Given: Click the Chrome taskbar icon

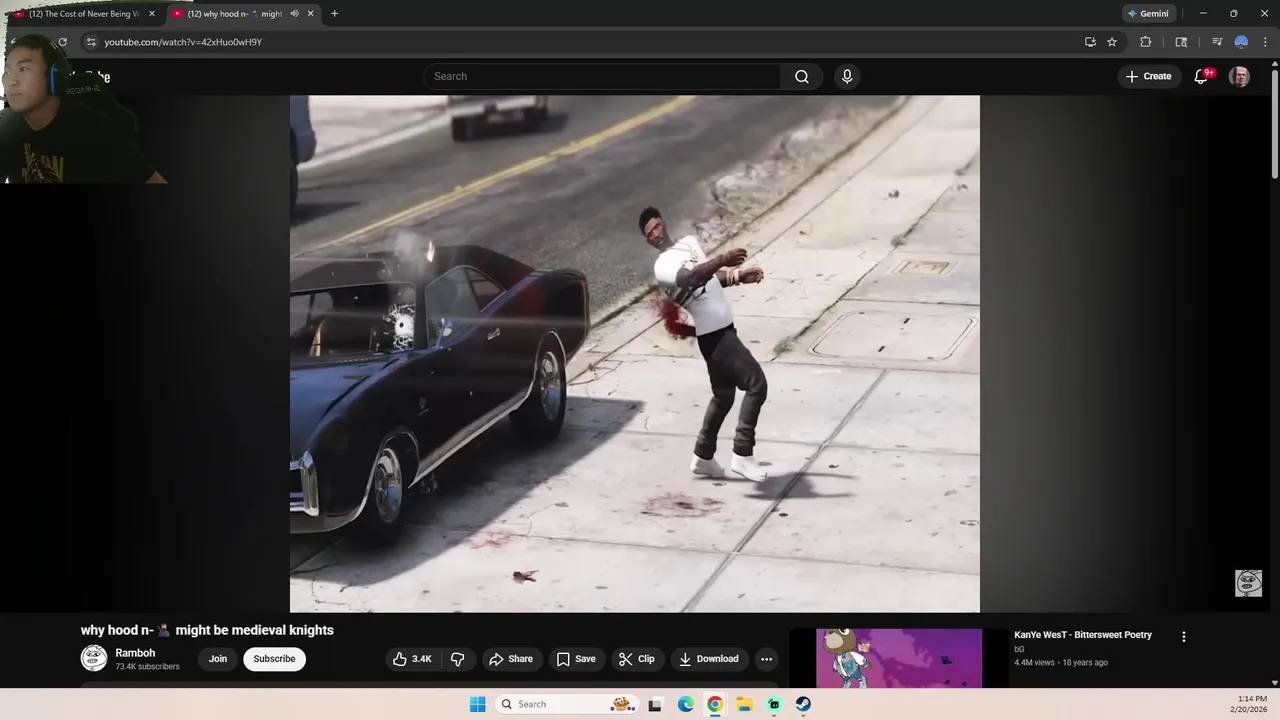Looking at the screenshot, I should coord(715,704).
